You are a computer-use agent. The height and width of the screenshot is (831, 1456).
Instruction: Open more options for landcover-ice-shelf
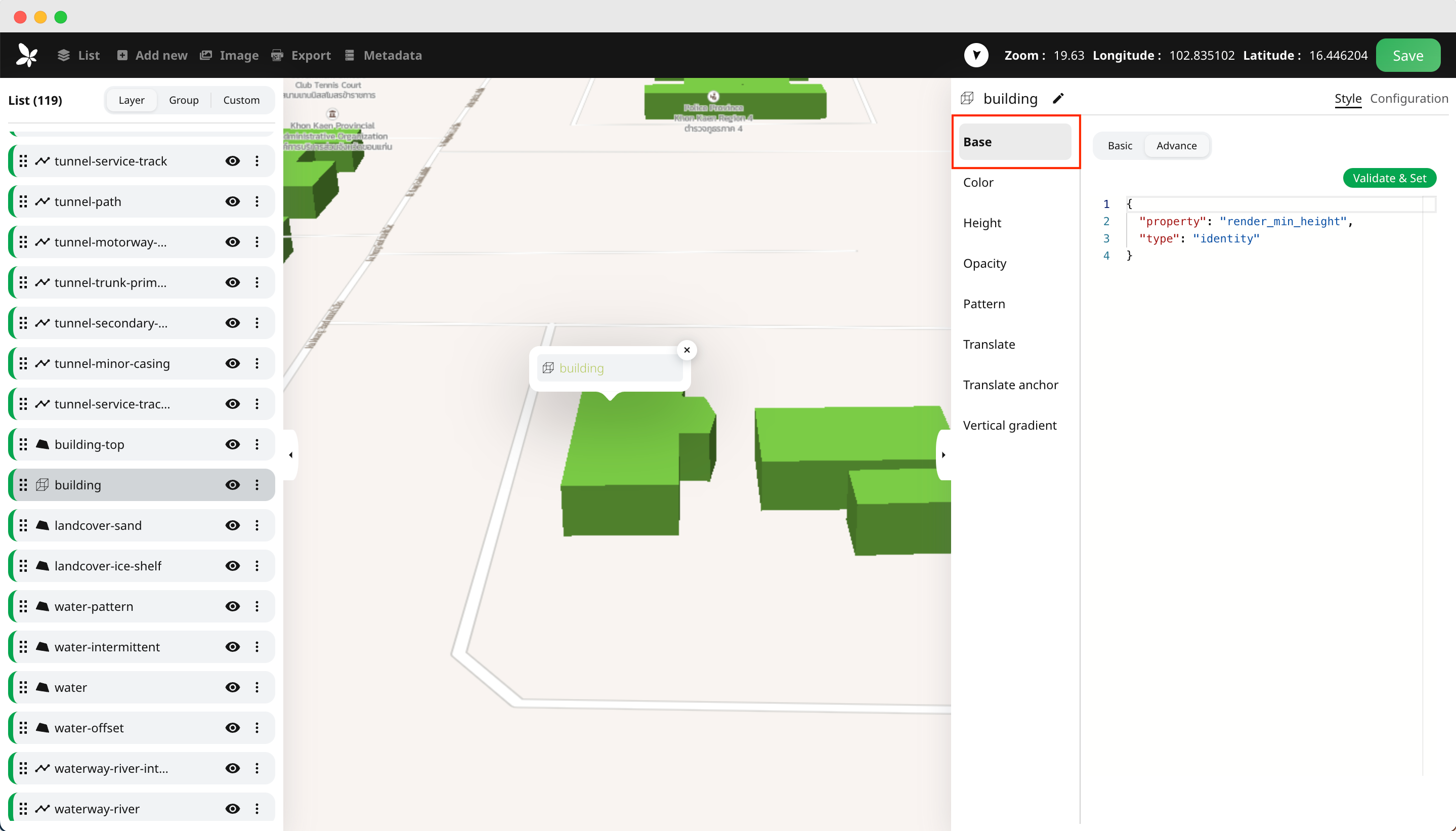(x=258, y=566)
